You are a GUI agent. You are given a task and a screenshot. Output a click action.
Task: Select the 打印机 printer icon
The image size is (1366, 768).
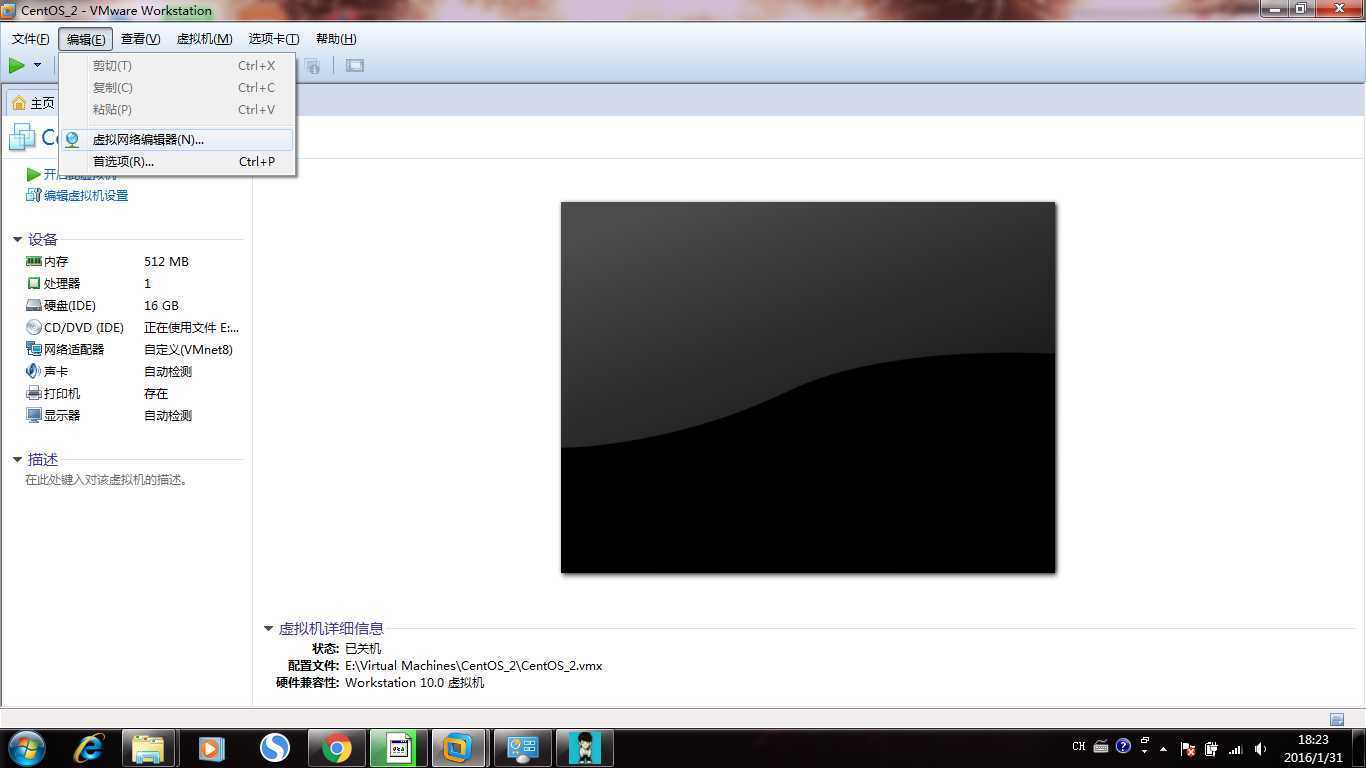[34, 393]
